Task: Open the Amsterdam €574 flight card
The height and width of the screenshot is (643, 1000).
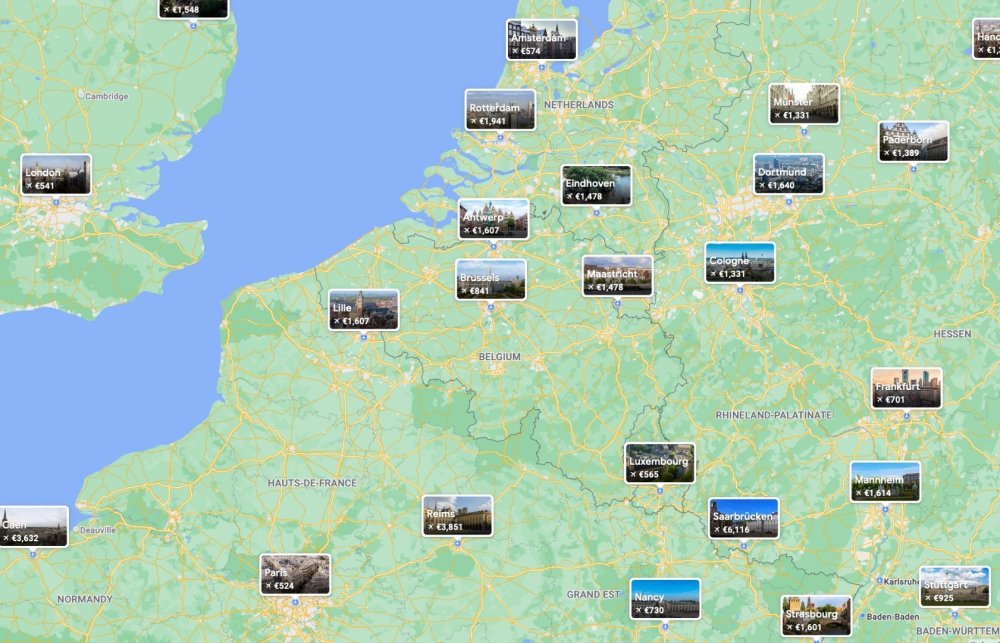Action: tap(542, 40)
